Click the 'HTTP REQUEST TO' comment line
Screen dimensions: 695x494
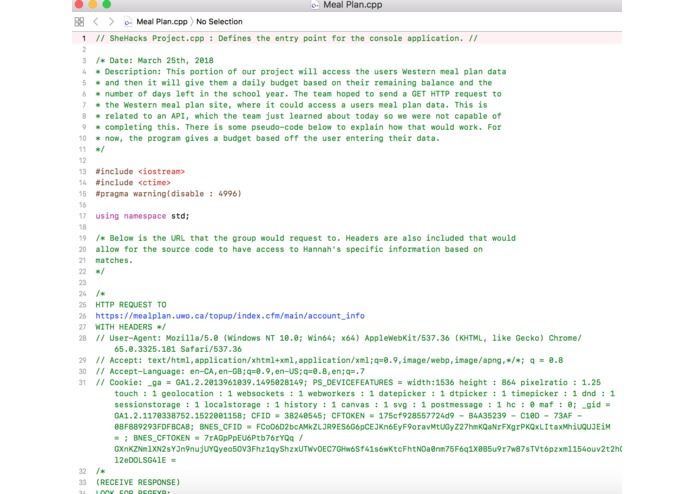point(131,305)
